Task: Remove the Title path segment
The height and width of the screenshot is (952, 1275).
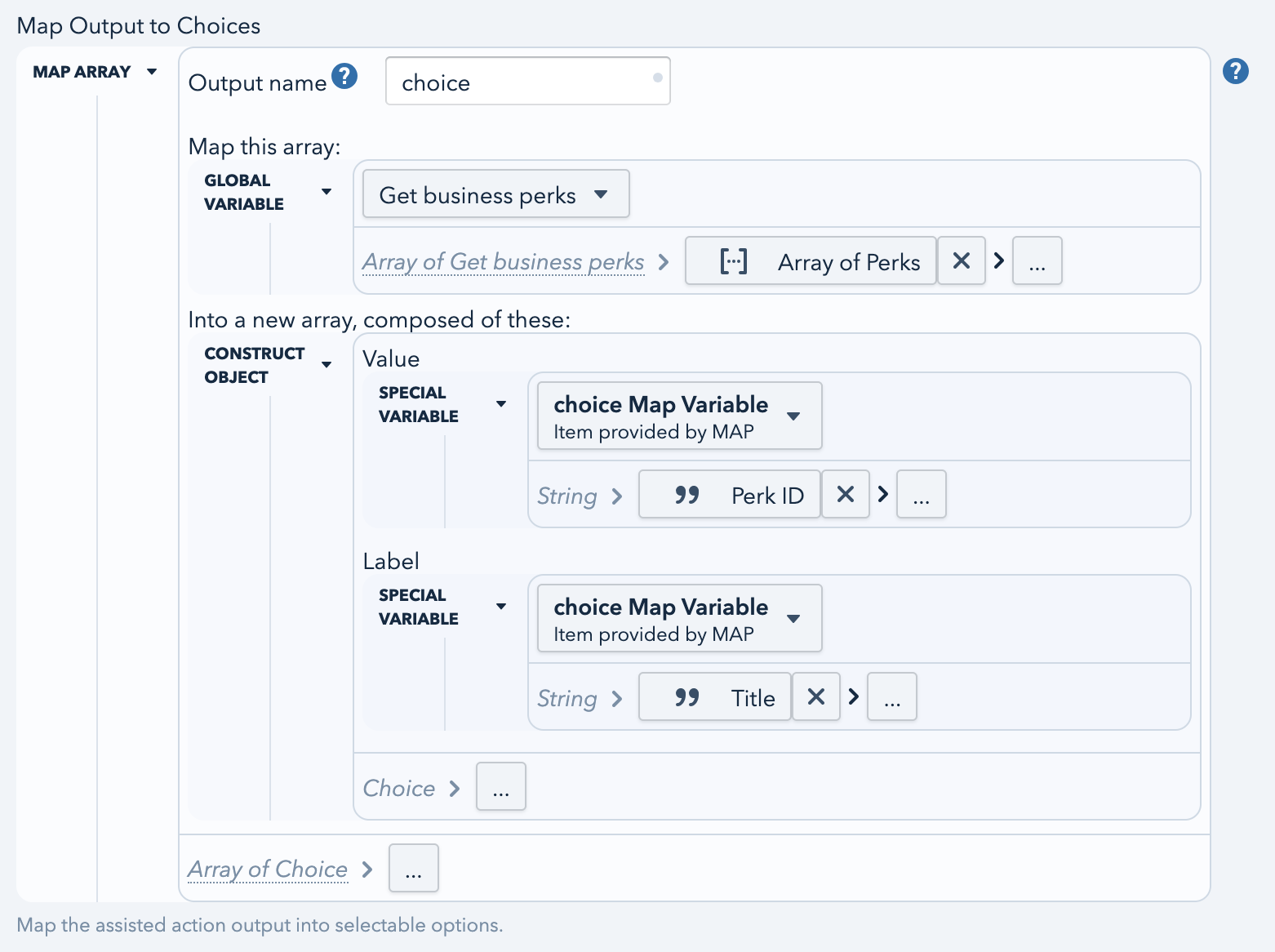Action: coord(815,697)
